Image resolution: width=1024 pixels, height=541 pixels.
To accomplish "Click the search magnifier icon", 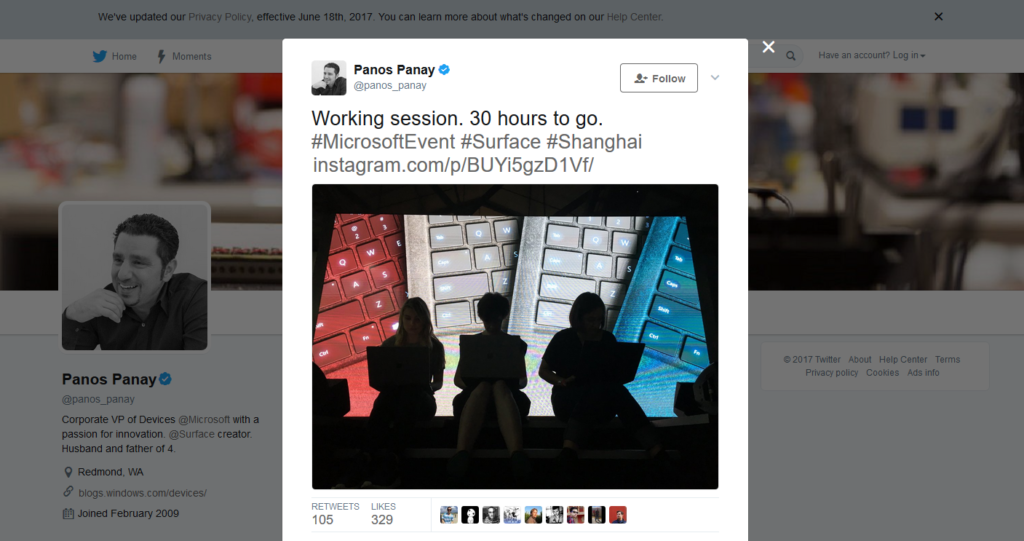I will click(790, 56).
